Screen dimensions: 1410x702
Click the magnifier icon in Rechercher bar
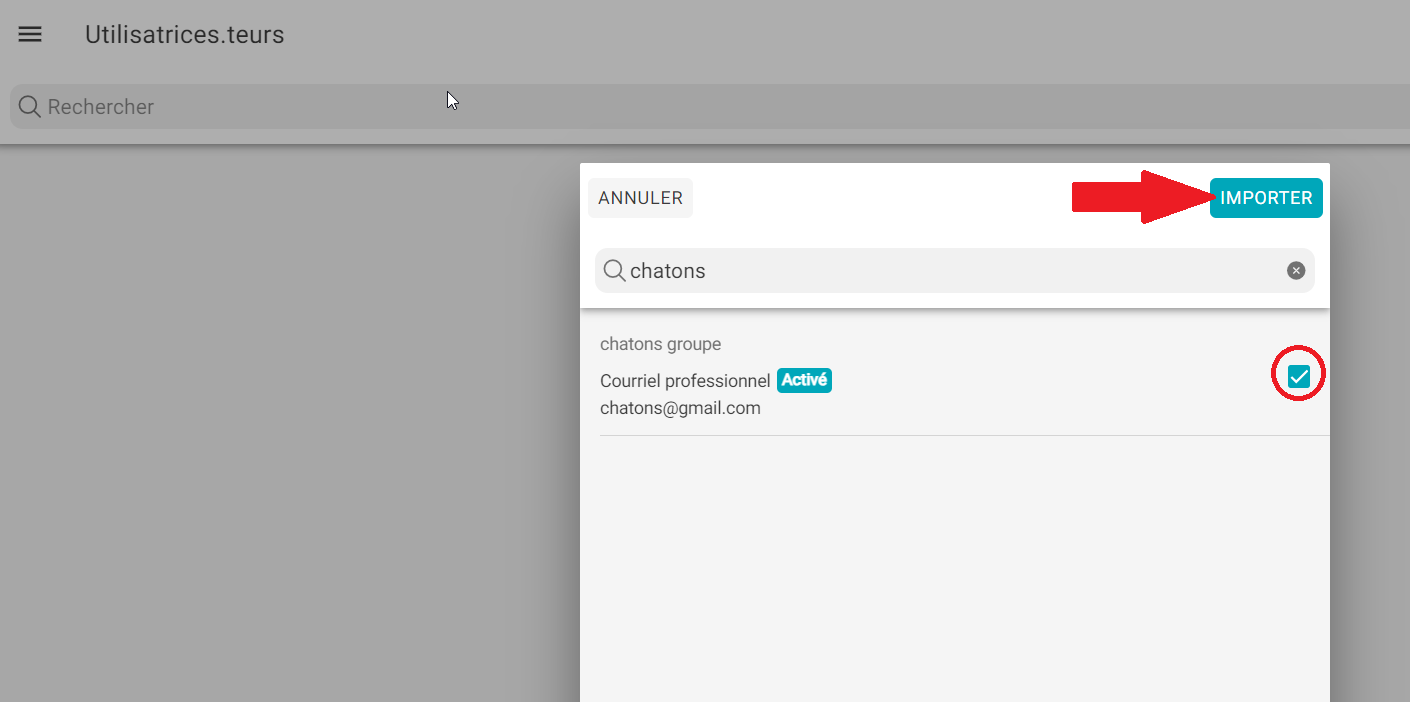click(x=30, y=106)
